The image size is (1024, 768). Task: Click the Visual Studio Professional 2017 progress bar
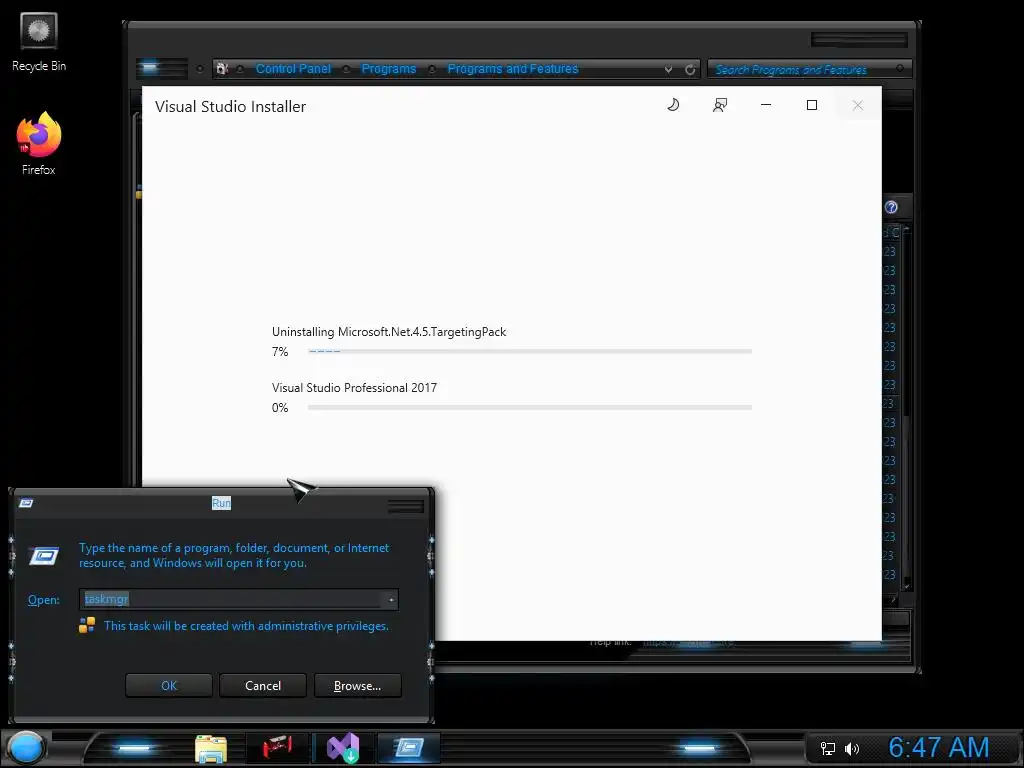(530, 408)
